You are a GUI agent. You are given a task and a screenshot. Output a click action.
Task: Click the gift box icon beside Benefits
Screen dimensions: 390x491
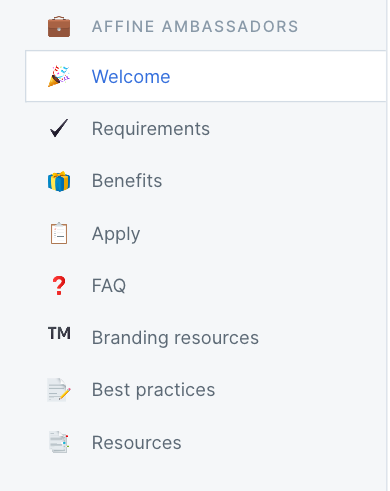coord(59,181)
